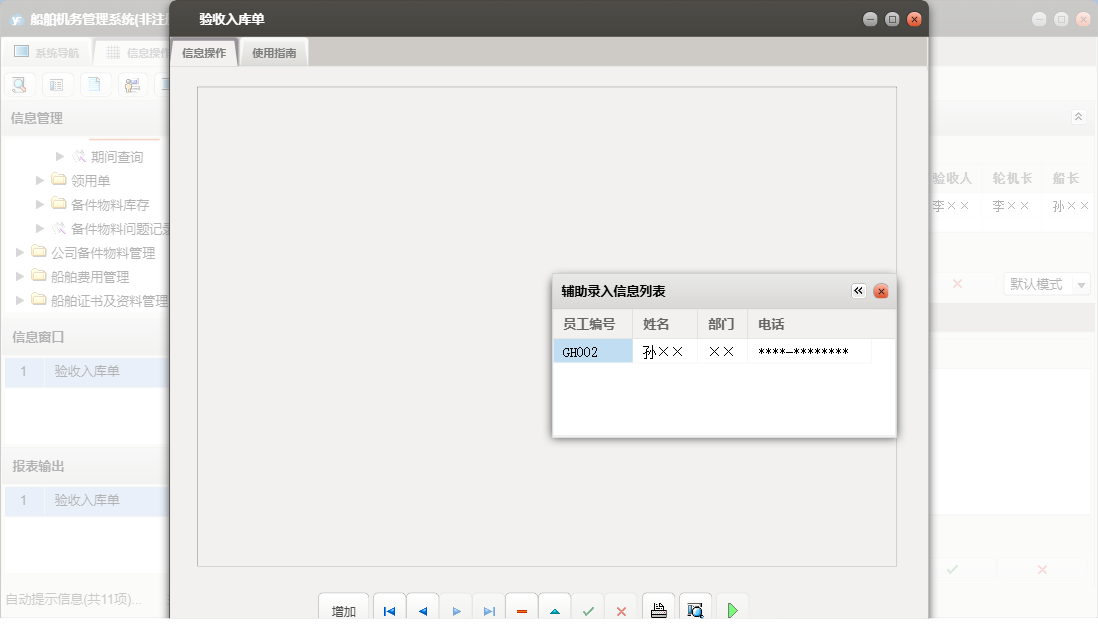
Task: Expand the 船舶费用管理 tree node
Action: [x=21, y=276]
